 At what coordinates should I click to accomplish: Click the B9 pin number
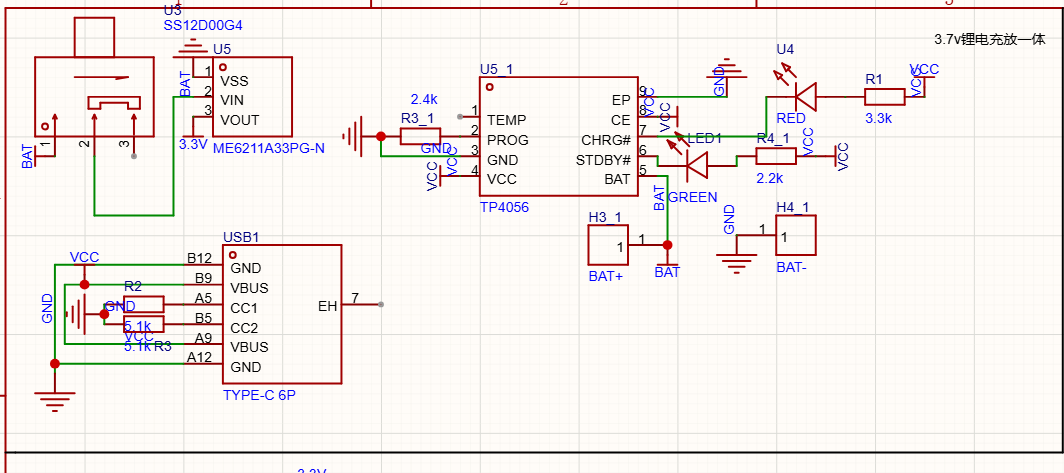(203, 278)
